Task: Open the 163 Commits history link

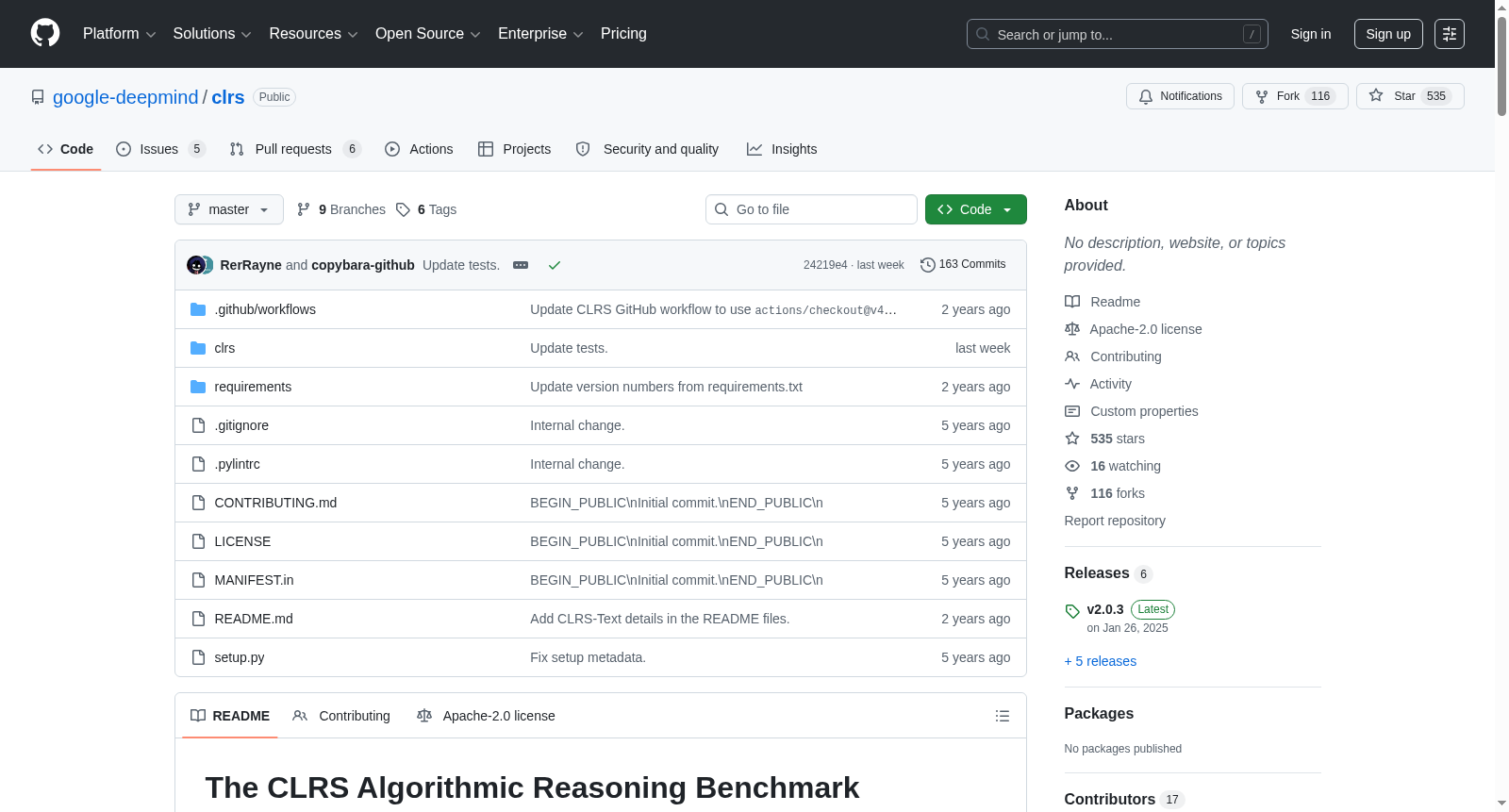Action: [963, 265]
